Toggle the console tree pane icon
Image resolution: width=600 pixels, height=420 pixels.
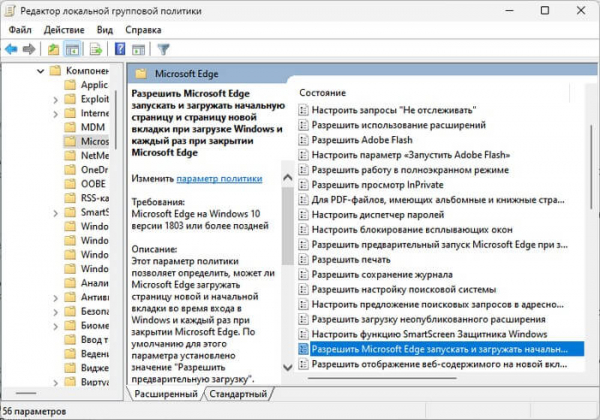point(72,49)
